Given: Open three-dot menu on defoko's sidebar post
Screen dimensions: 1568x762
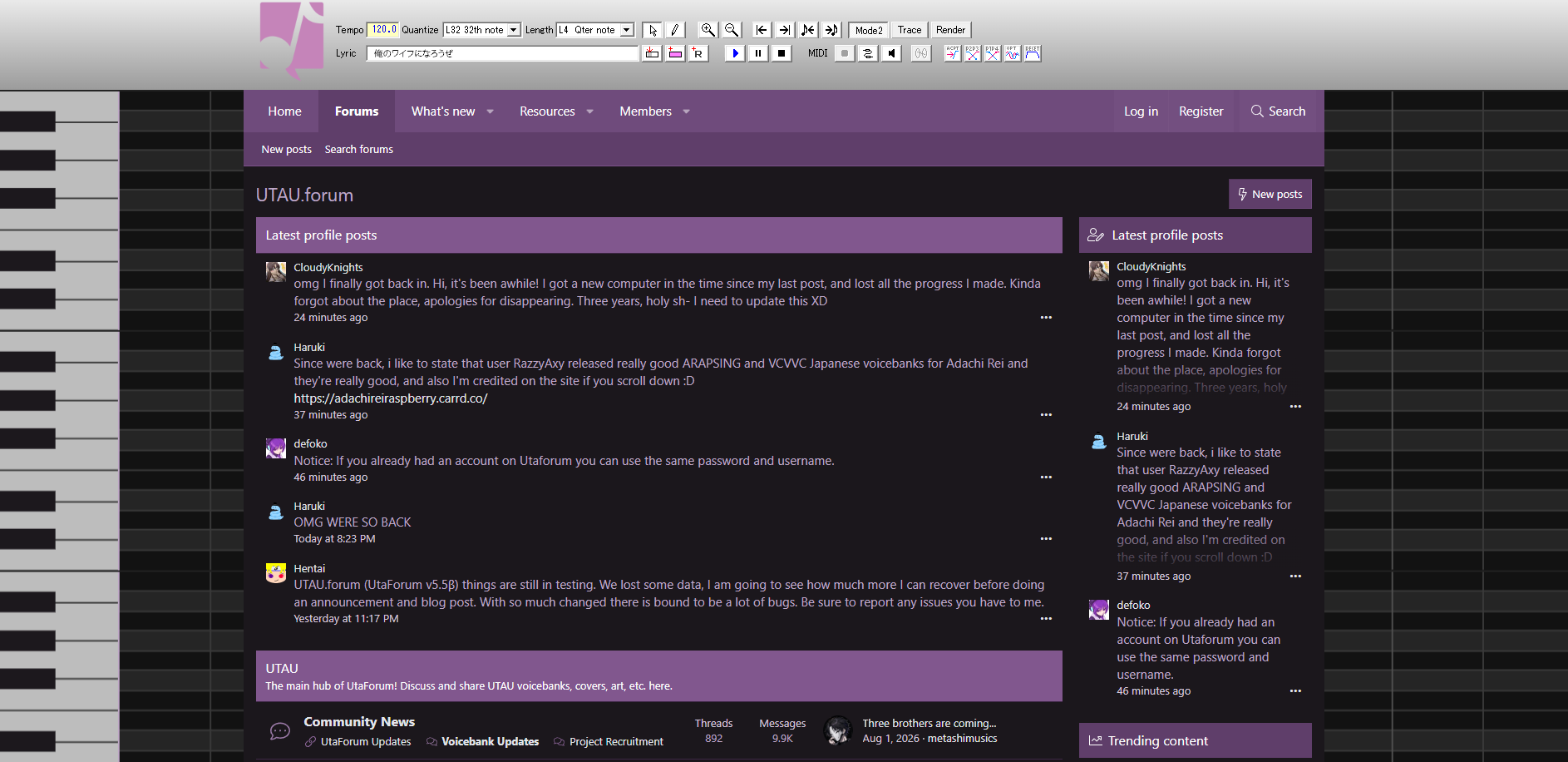Looking at the screenshot, I should 1295,691.
